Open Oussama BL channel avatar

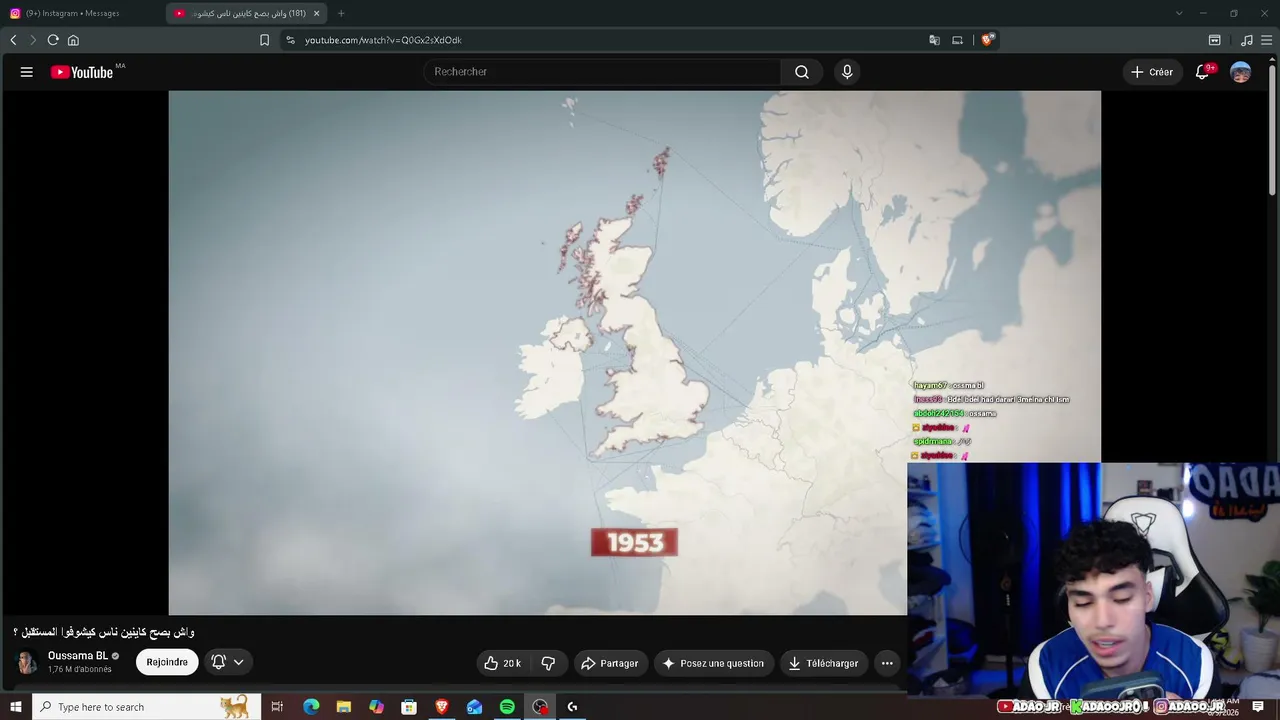pyautogui.click(x=27, y=662)
